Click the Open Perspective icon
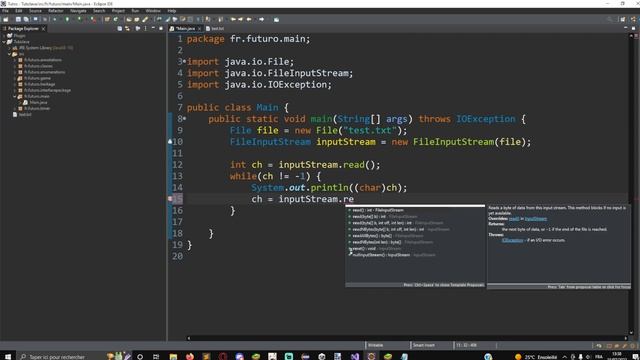Image resolution: width=640 pixels, height=360 pixels. (622, 19)
